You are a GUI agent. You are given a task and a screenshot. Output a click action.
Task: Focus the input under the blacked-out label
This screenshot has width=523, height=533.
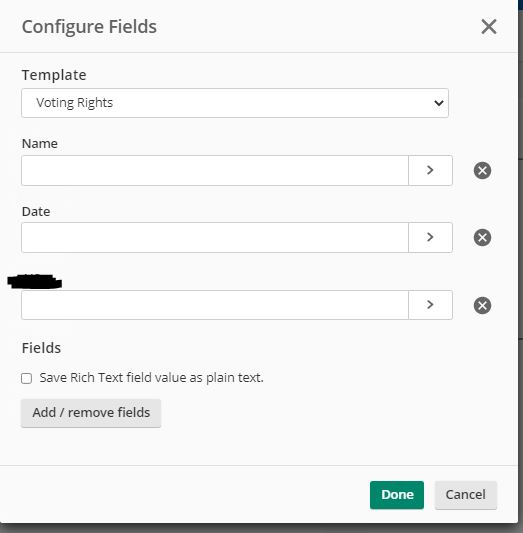(x=215, y=305)
